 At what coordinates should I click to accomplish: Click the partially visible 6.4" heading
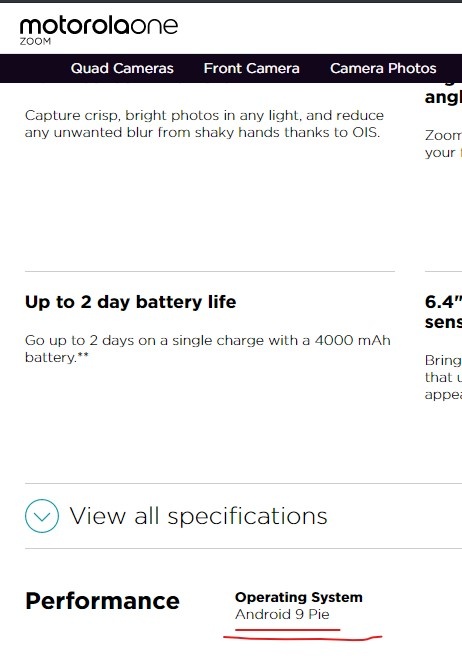(443, 312)
